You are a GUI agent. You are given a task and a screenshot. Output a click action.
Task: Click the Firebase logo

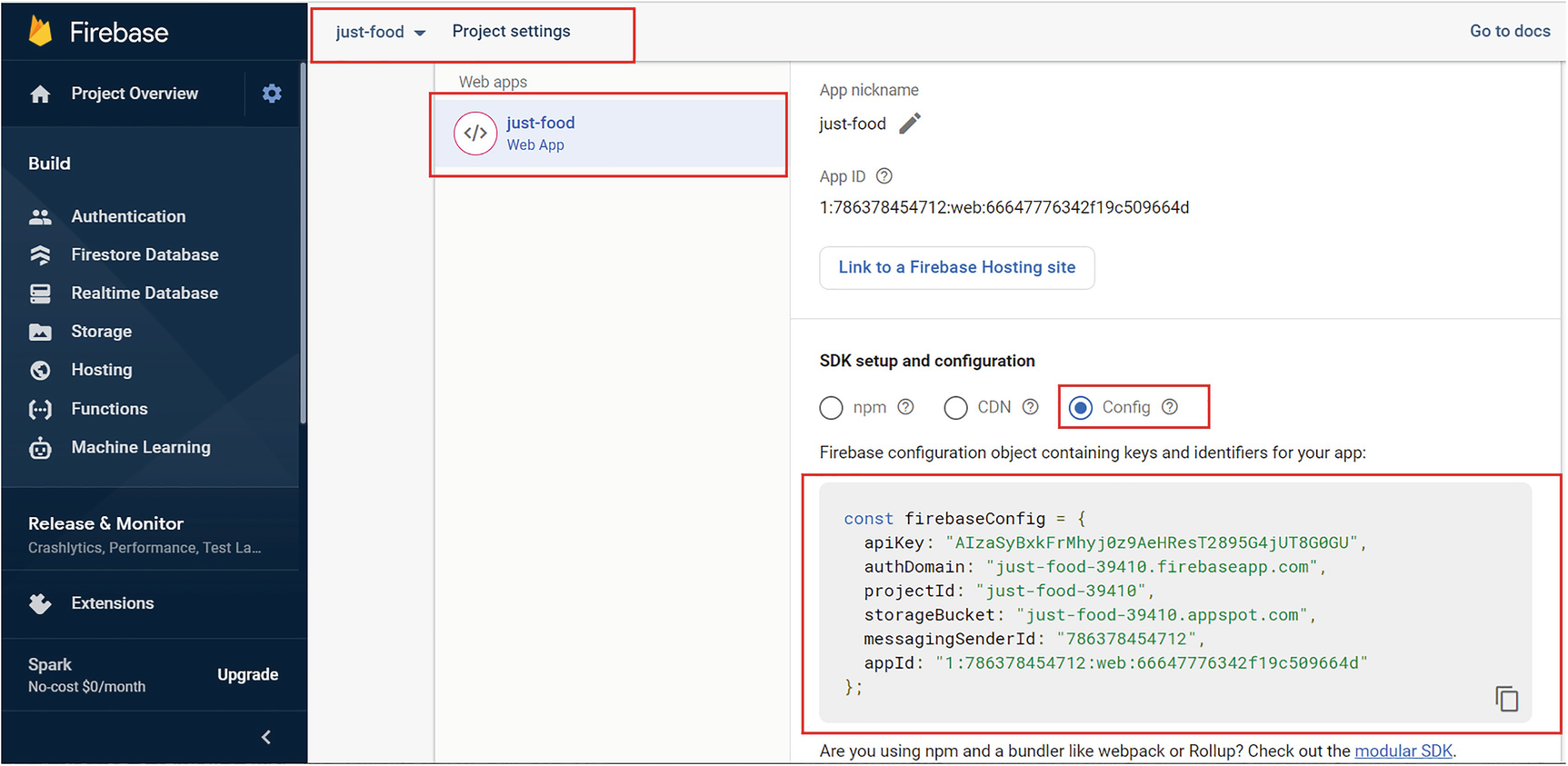[41, 32]
